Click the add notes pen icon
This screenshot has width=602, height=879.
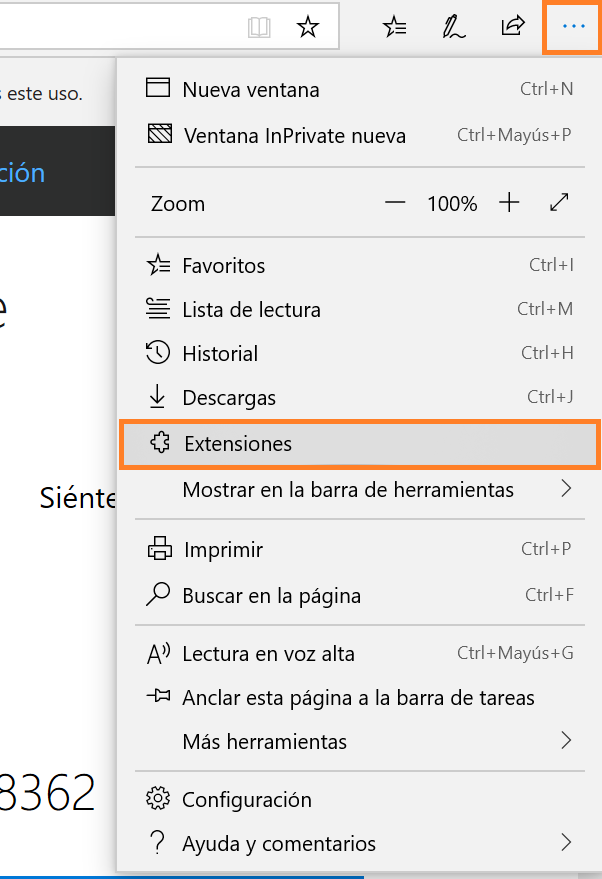pyautogui.click(x=454, y=27)
